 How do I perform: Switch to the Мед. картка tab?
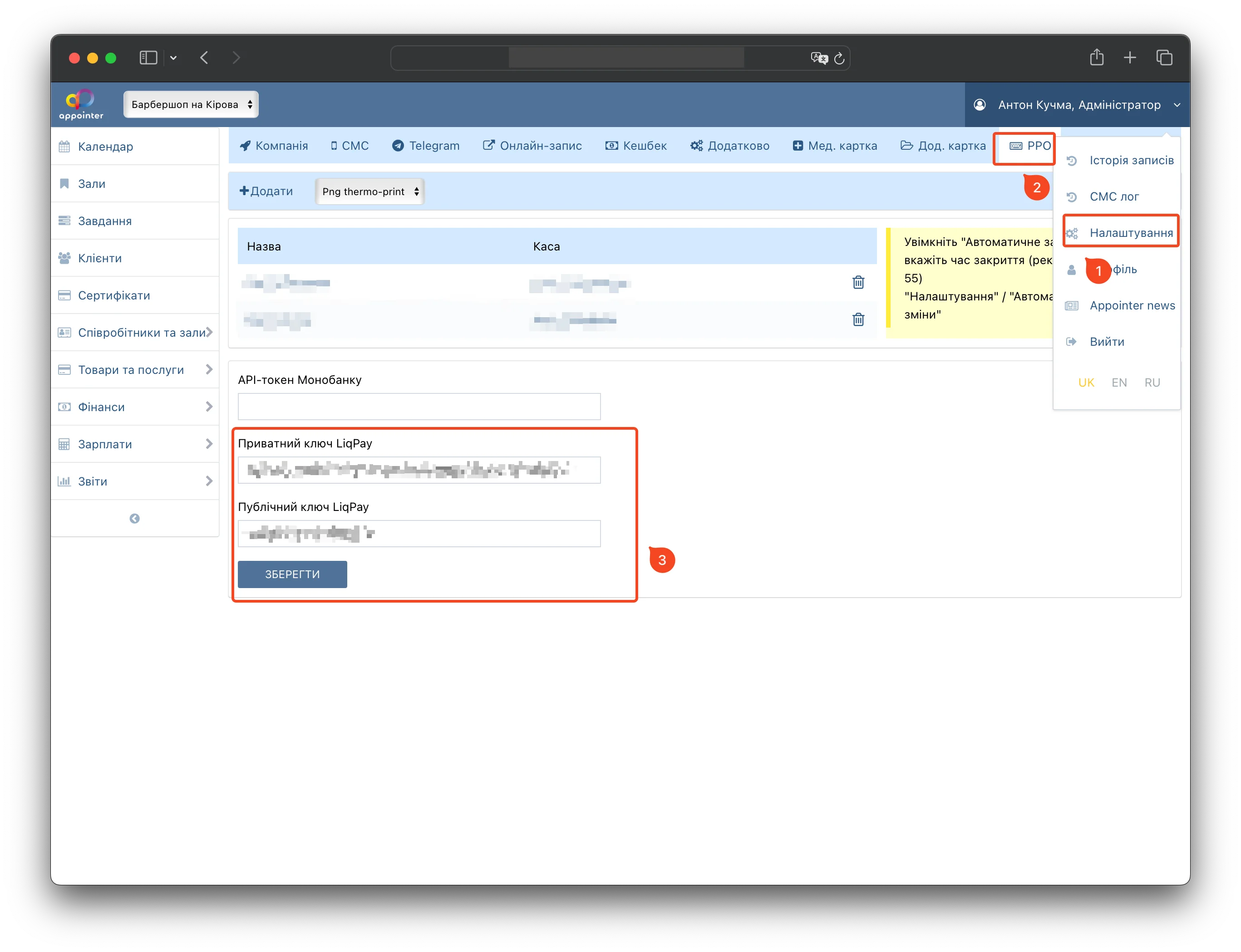click(834, 146)
